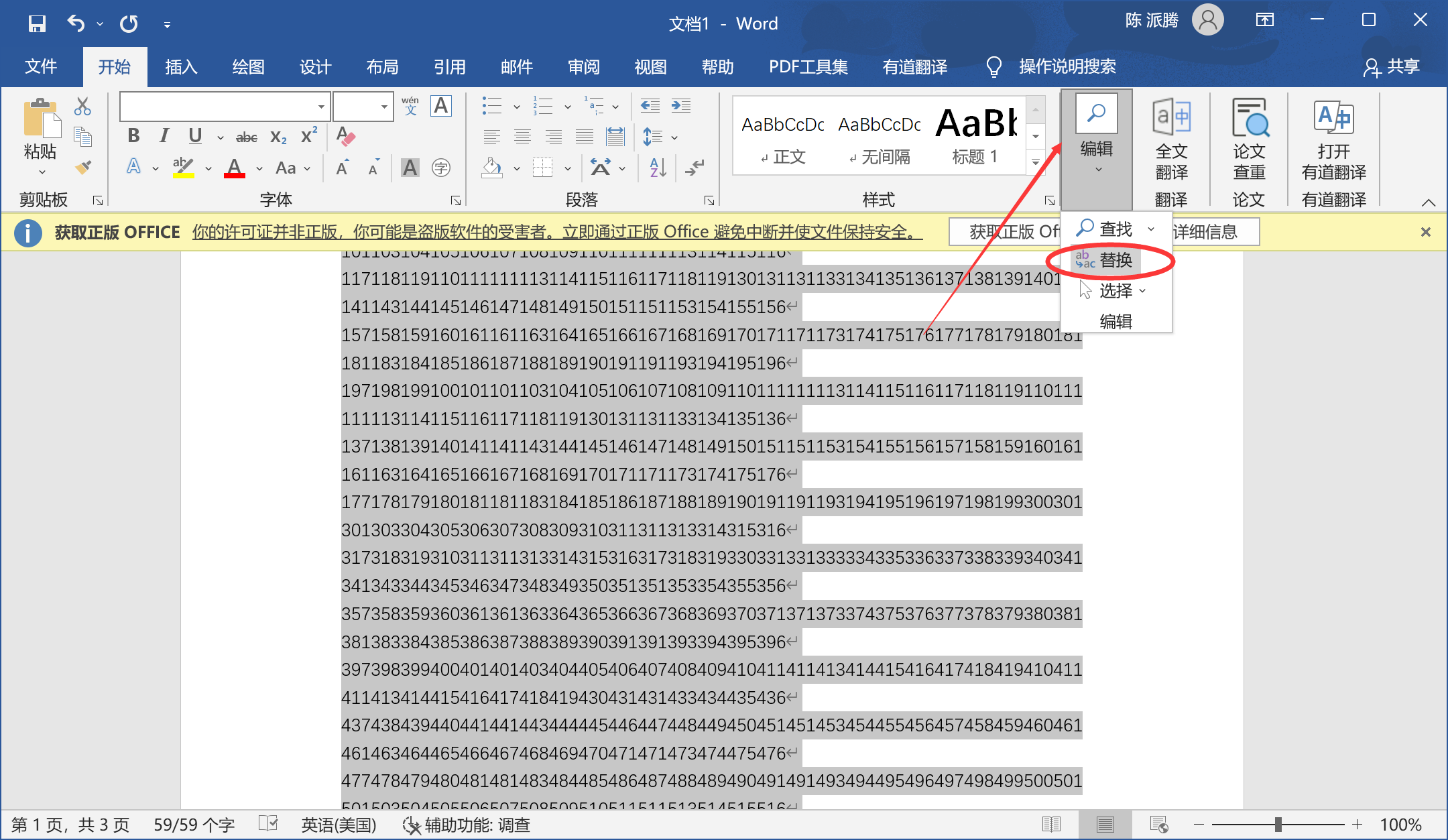Toggle superscript formatting
The image size is (1448, 840).
pos(308,135)
